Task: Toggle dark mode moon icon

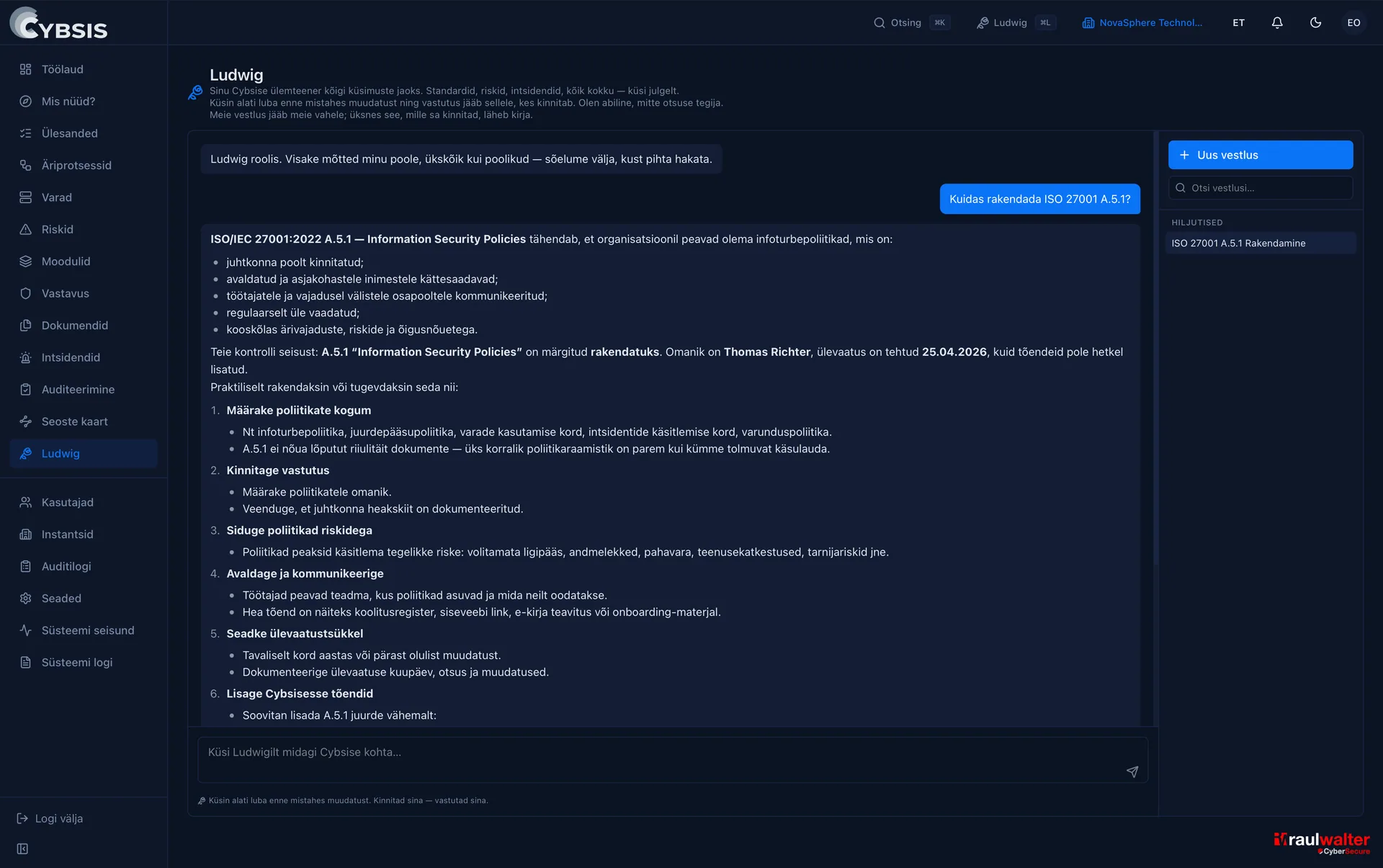Action: tap(1315, 23)
